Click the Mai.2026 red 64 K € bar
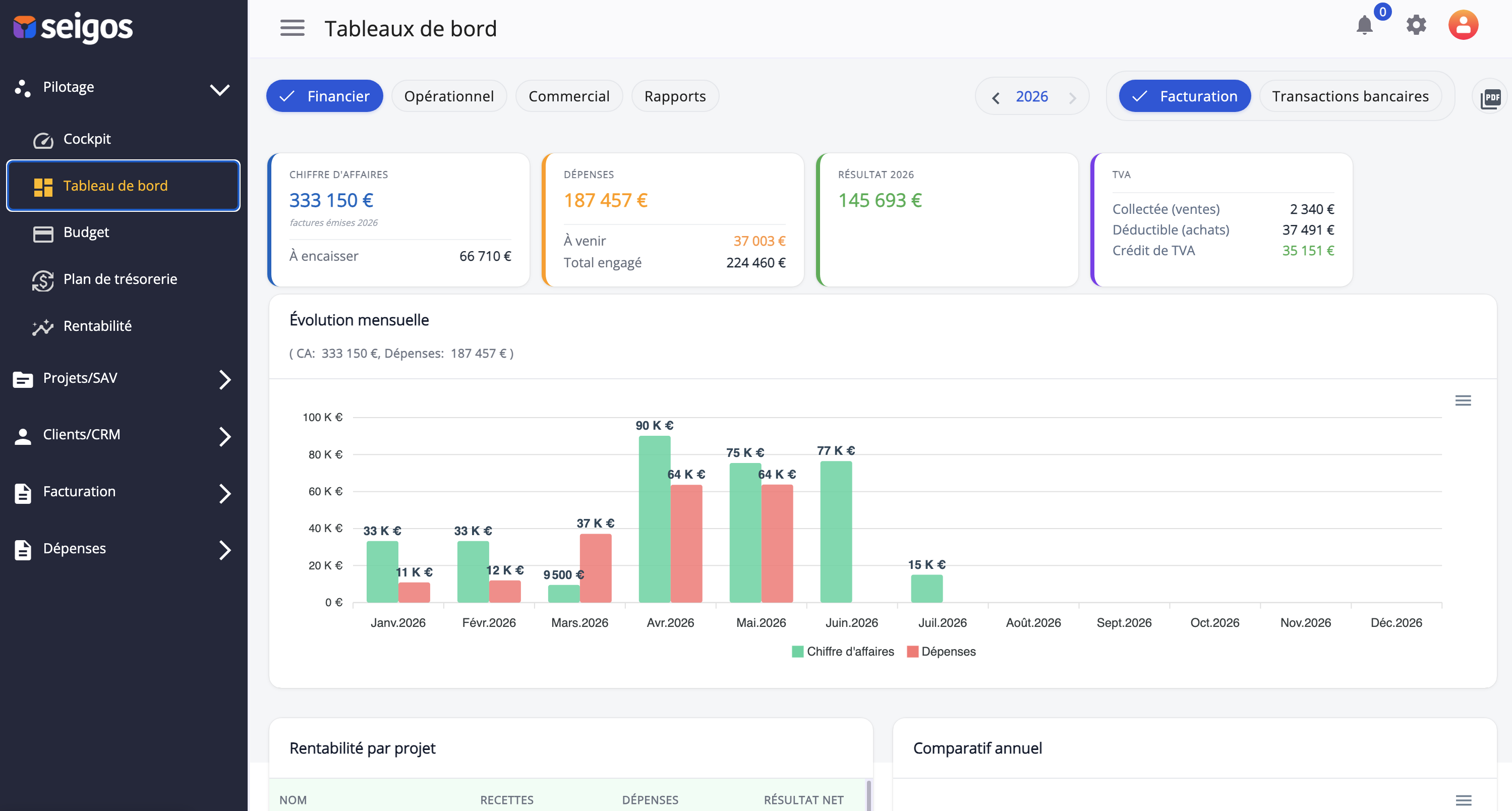 tap(777, 543)
